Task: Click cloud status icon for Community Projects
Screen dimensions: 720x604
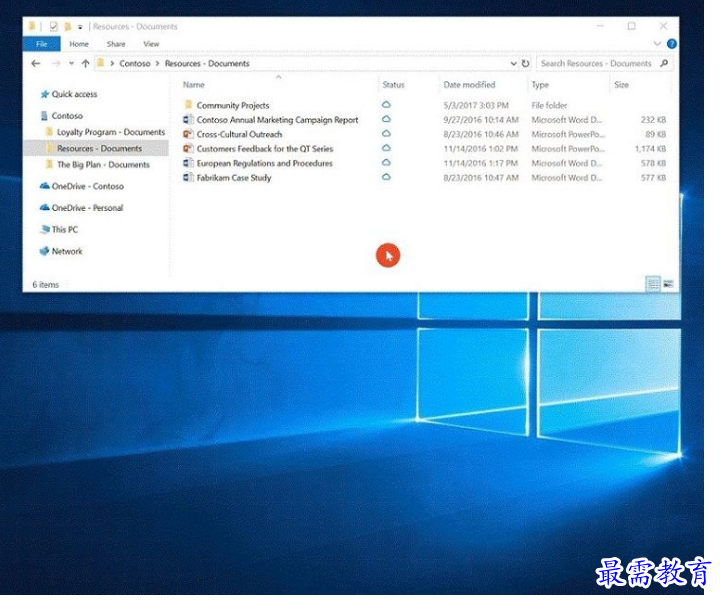Action: coord(386,105)
